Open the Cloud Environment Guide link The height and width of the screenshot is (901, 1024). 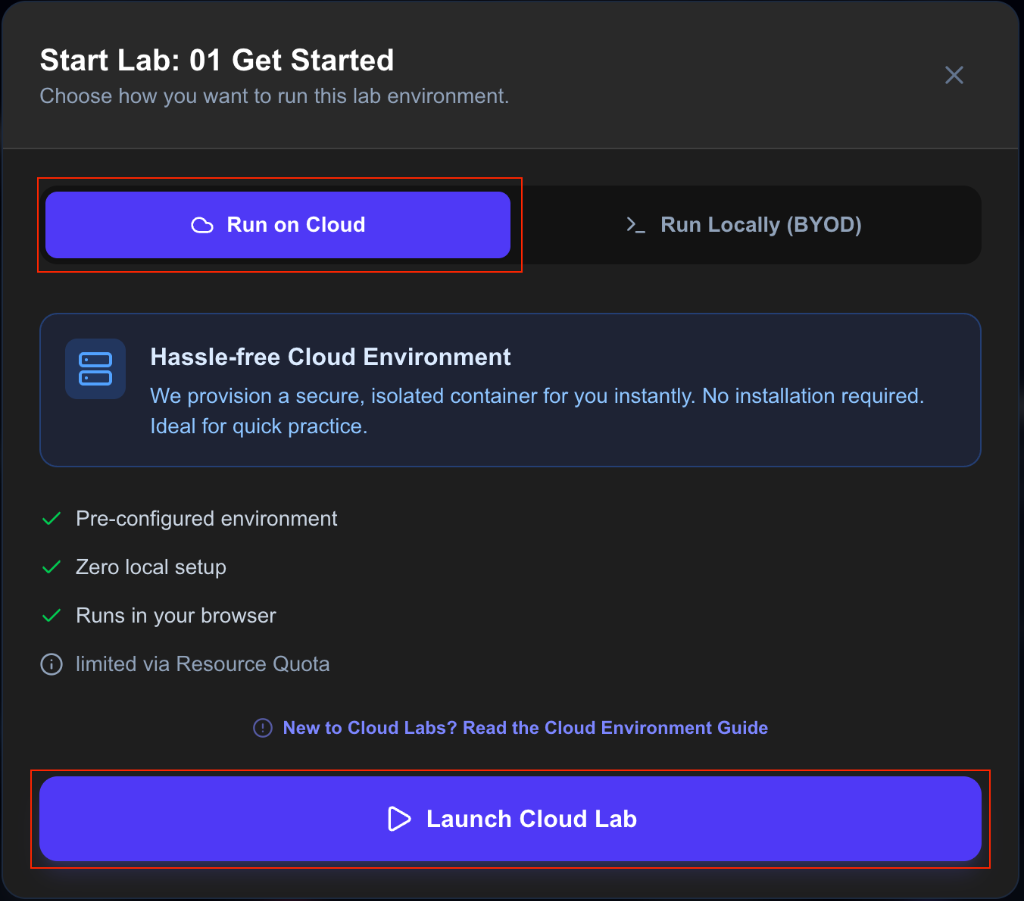click(x=525, y=728)
